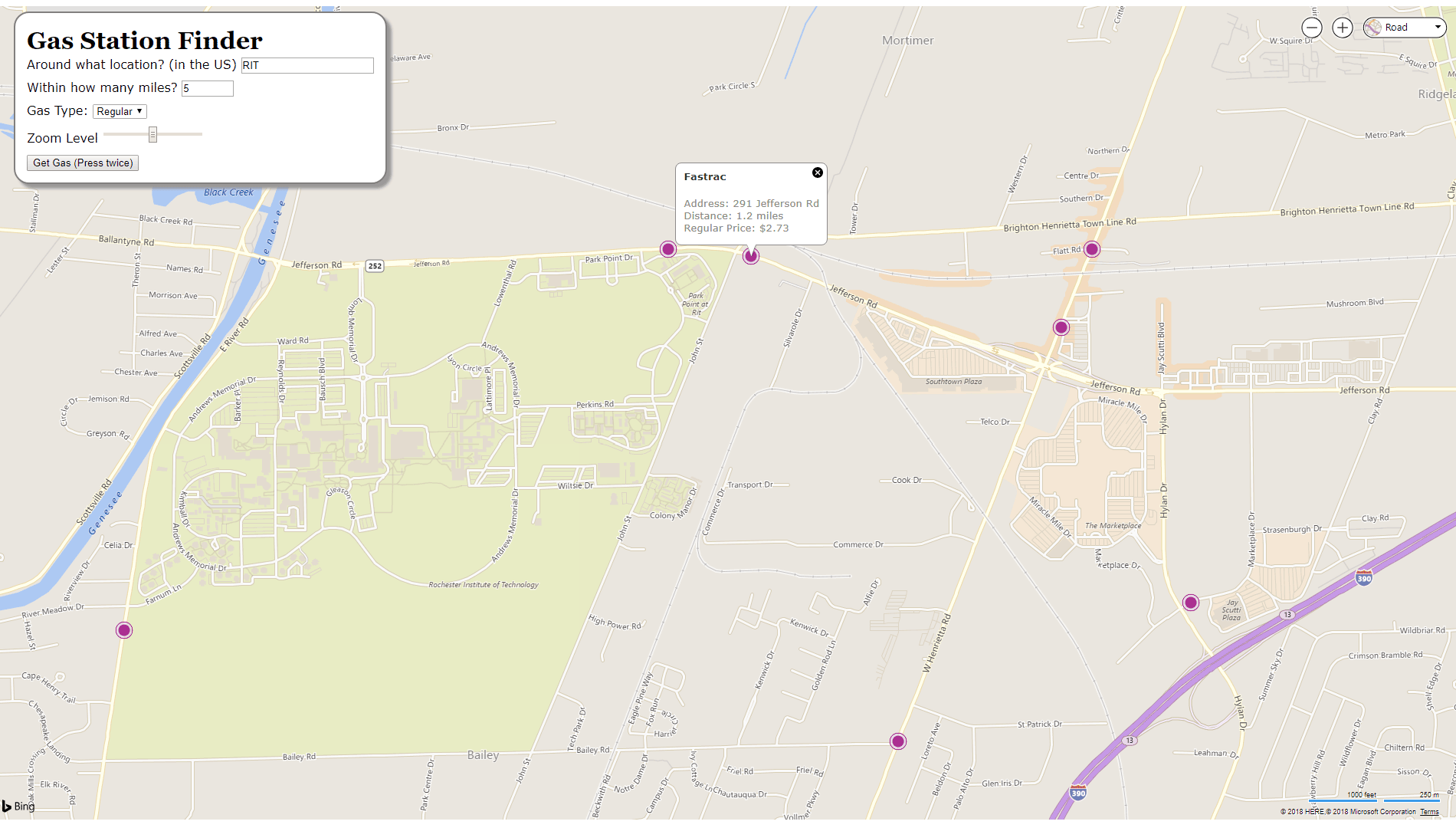Select the gas station pin on W Henrietta Rd near Bailey Rd
Screen dimensions: 1456x828
click(898, 741)
